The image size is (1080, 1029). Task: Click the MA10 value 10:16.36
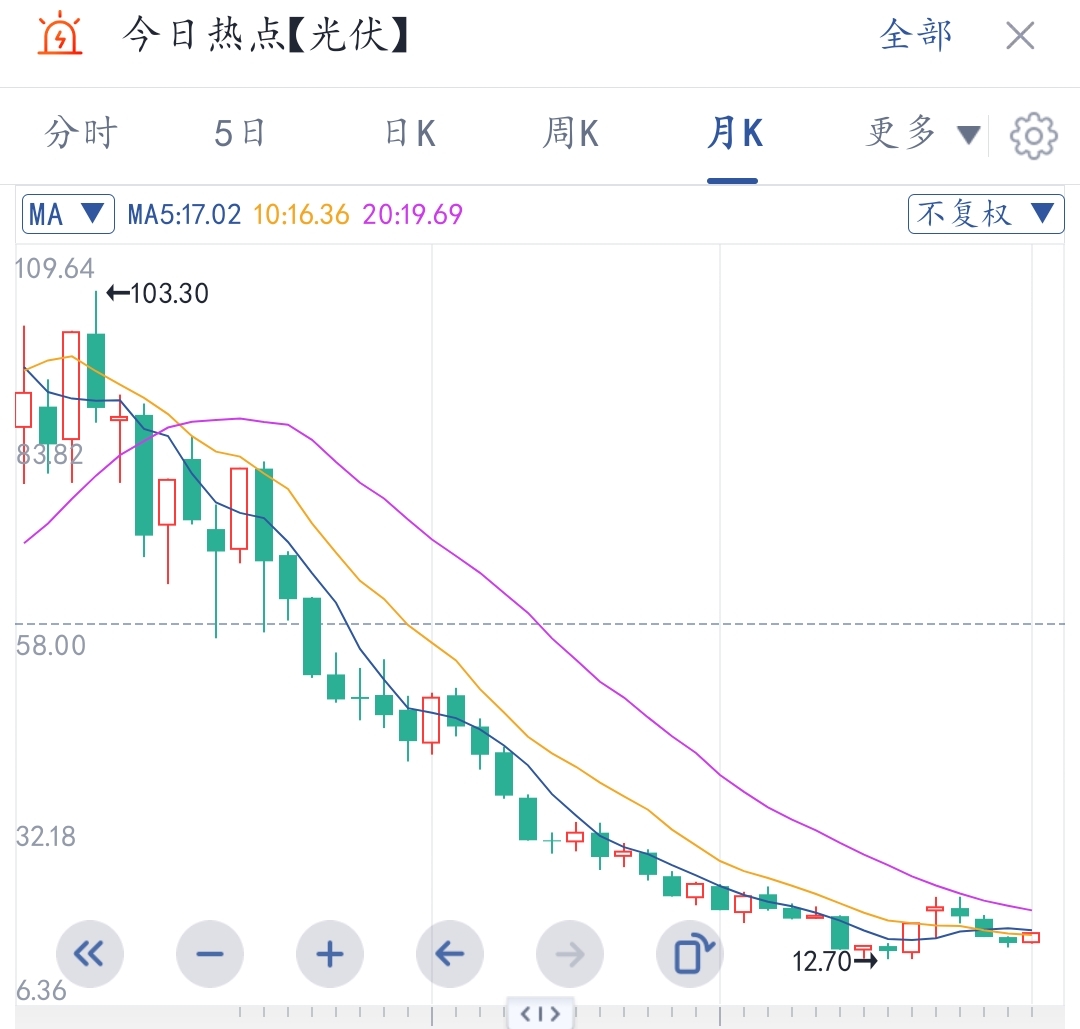(301, 215)
